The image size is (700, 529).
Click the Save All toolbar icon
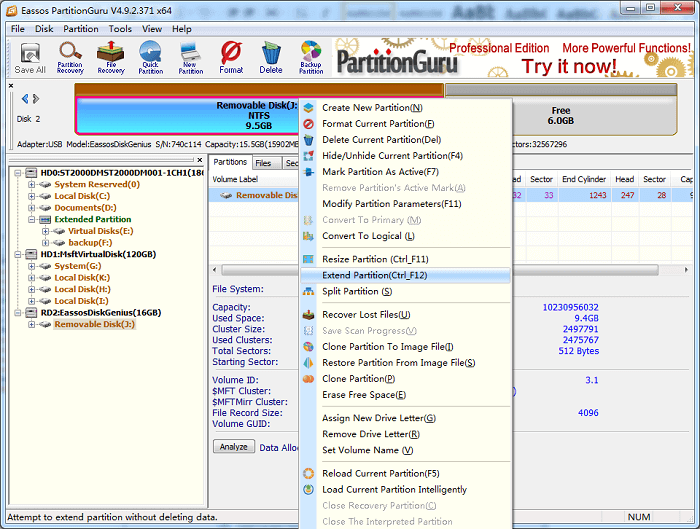click(x=30, y=58)
